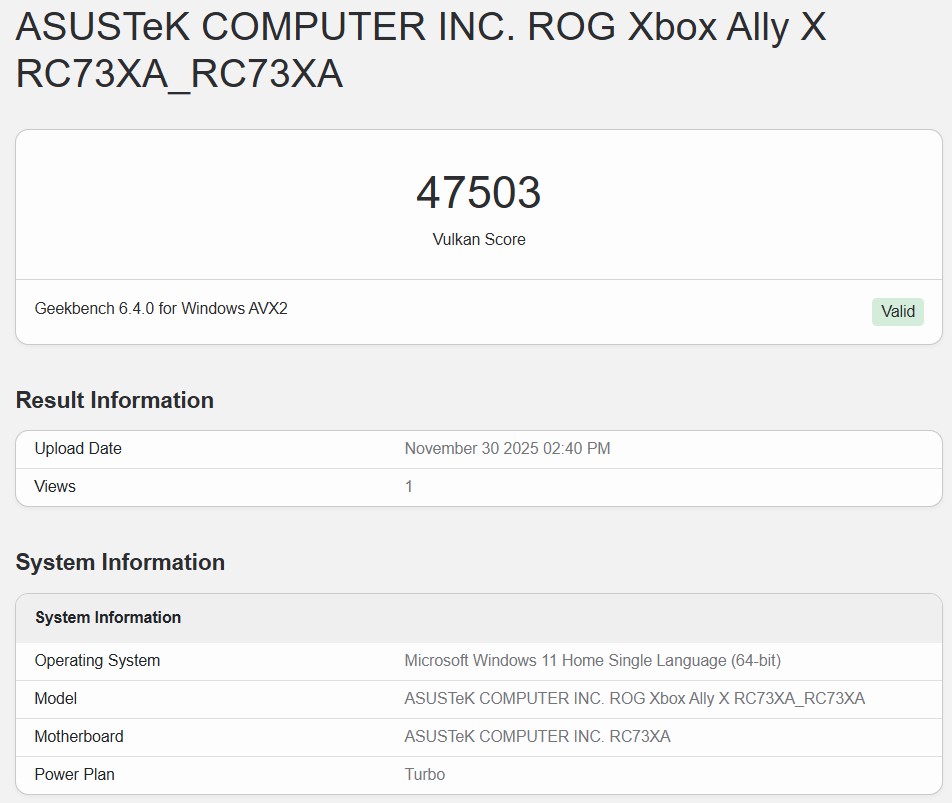Screen dimensions: 952x803
Task: Click the bold System Information table header
Action: point(108,617)
